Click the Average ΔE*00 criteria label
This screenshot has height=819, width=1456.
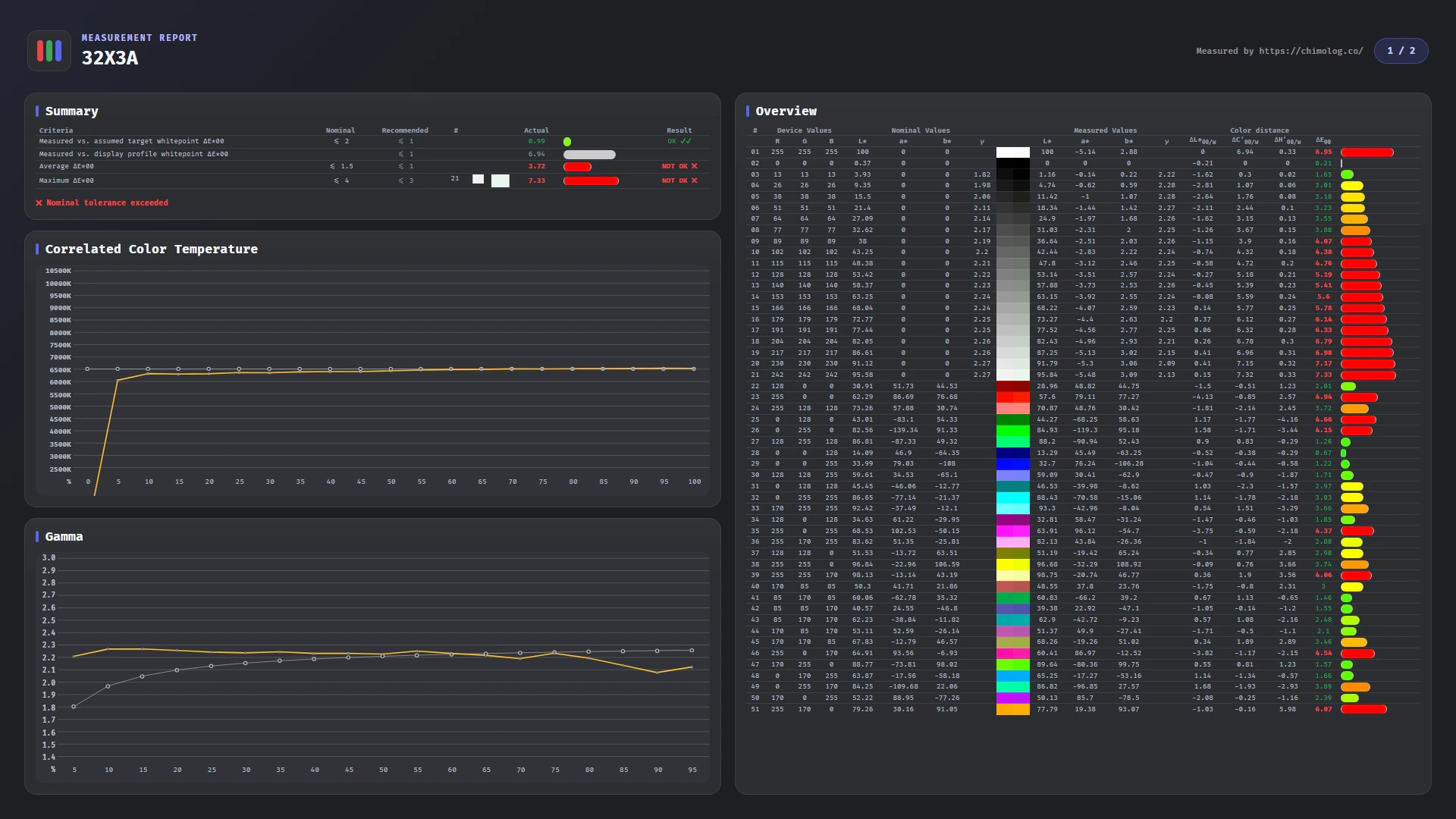pos(67,166)
